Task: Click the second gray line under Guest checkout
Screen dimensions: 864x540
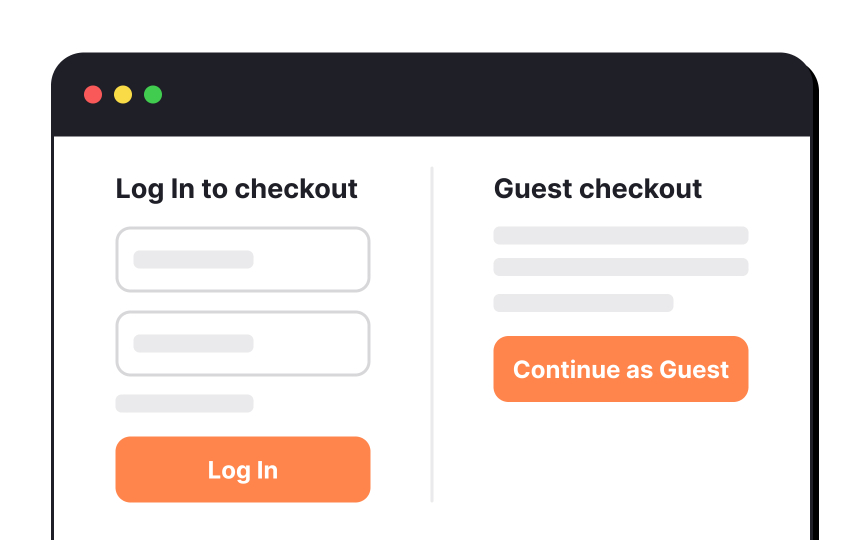Action: pyautogui.click(x=620, y=267)
